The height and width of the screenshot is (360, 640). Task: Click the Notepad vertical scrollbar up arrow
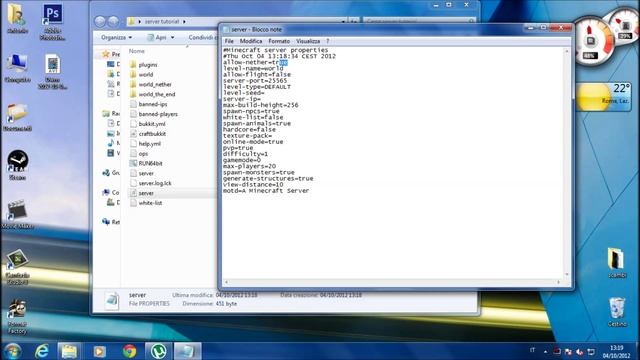coord(566,51)
